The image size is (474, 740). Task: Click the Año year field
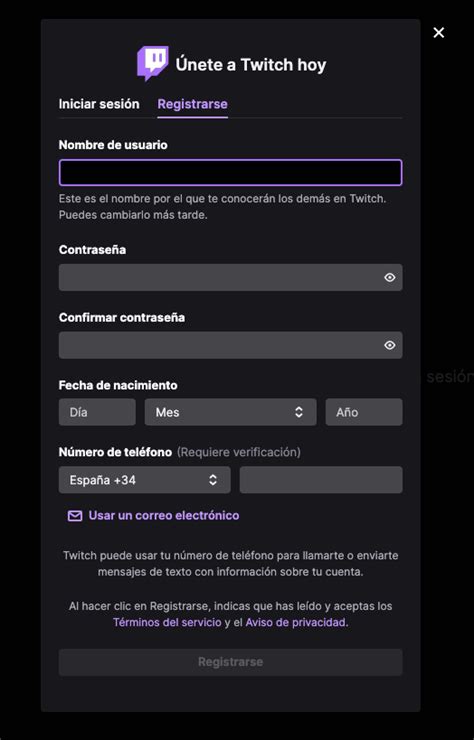click(x=364, y=412)
